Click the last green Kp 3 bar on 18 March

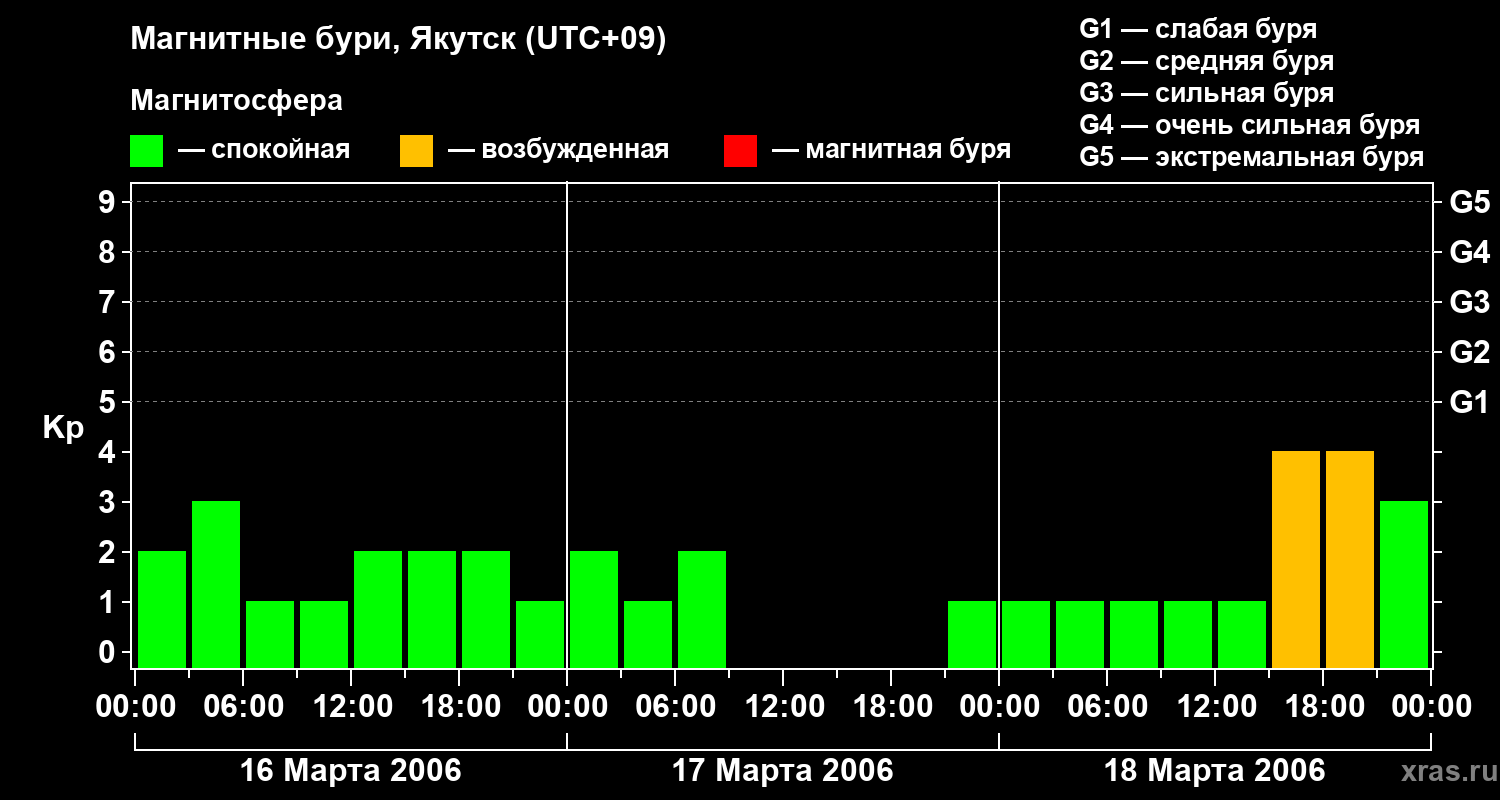1404,584
